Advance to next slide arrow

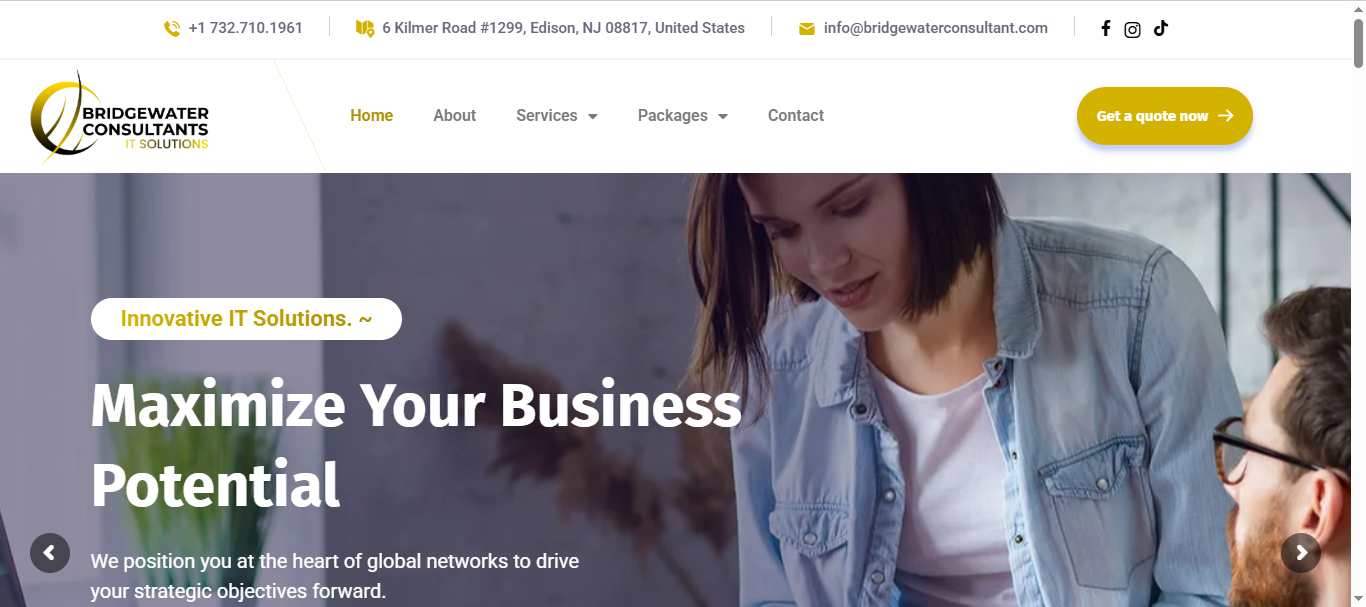click(x=1301, y=552)
